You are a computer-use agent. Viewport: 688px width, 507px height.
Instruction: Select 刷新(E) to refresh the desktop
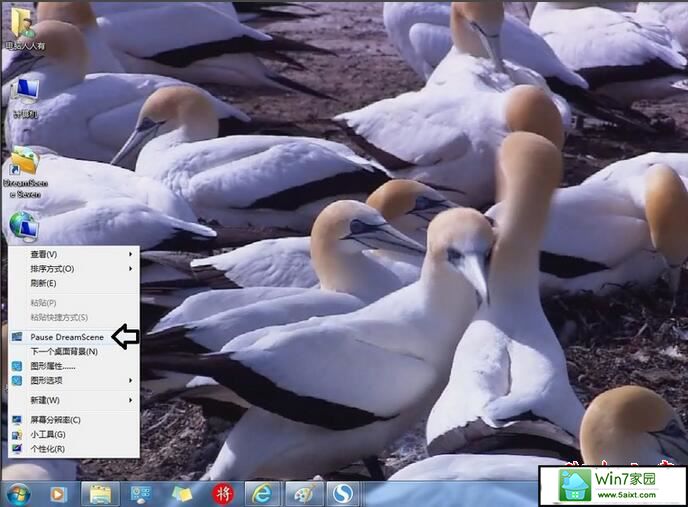pyautogui.click(x=74, y=283)
